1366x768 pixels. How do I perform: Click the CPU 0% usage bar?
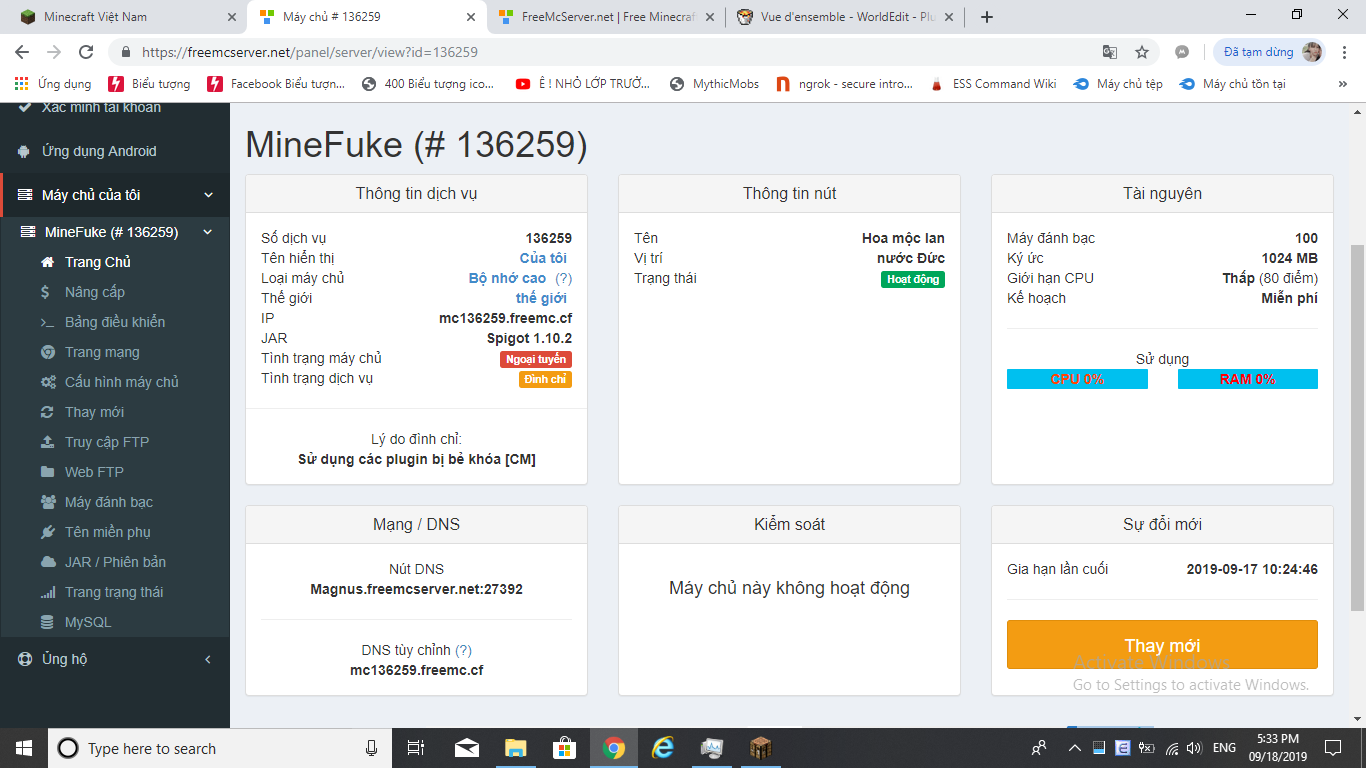pos(1077,379)
